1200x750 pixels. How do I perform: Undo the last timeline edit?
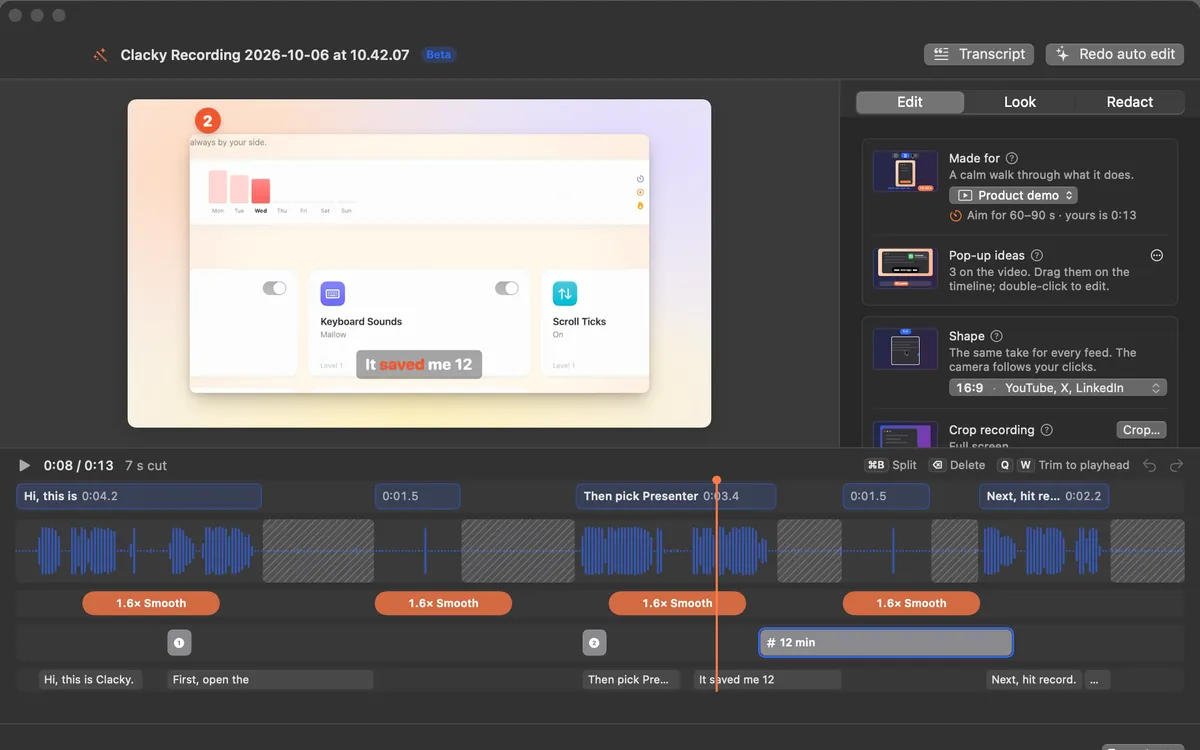(1150, 465)
